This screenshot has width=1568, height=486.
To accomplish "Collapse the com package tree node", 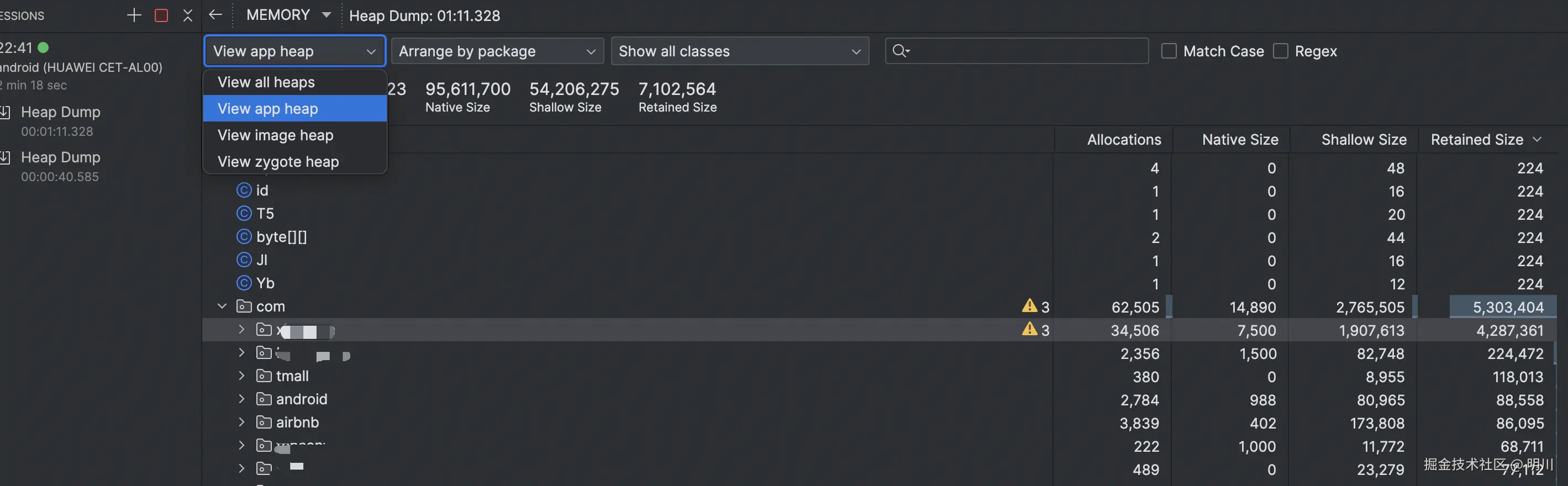I will point(222,306).
